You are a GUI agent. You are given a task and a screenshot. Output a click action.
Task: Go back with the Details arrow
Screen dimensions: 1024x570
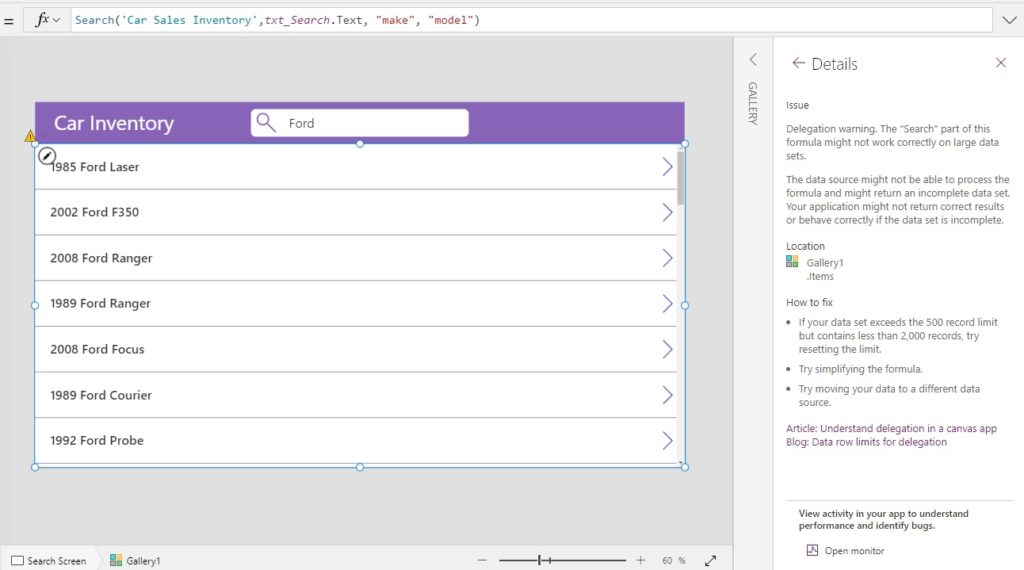point(798,63)
